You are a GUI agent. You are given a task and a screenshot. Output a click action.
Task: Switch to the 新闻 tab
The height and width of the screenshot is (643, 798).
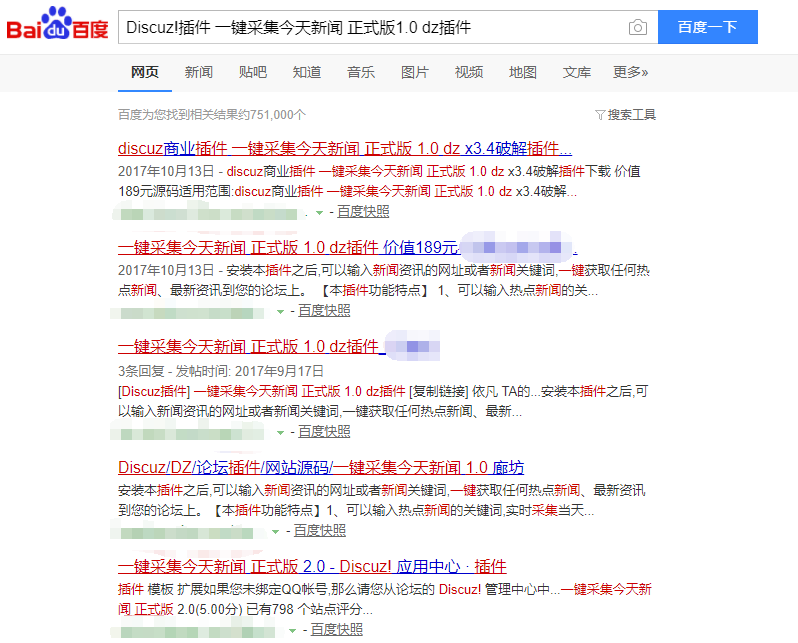pos(198,72)
